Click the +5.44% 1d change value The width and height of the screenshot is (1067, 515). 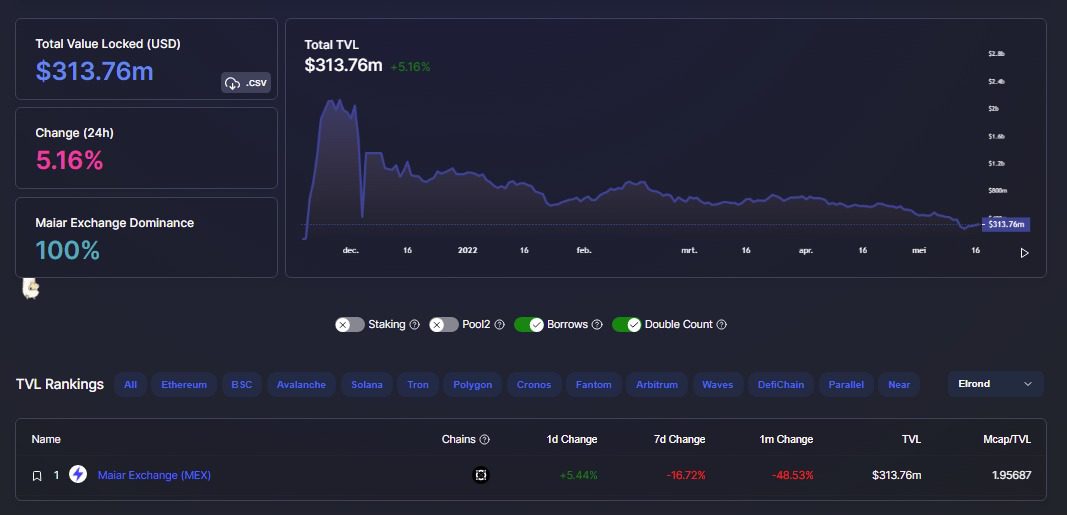pyautogui.click(x=578, y=476)
